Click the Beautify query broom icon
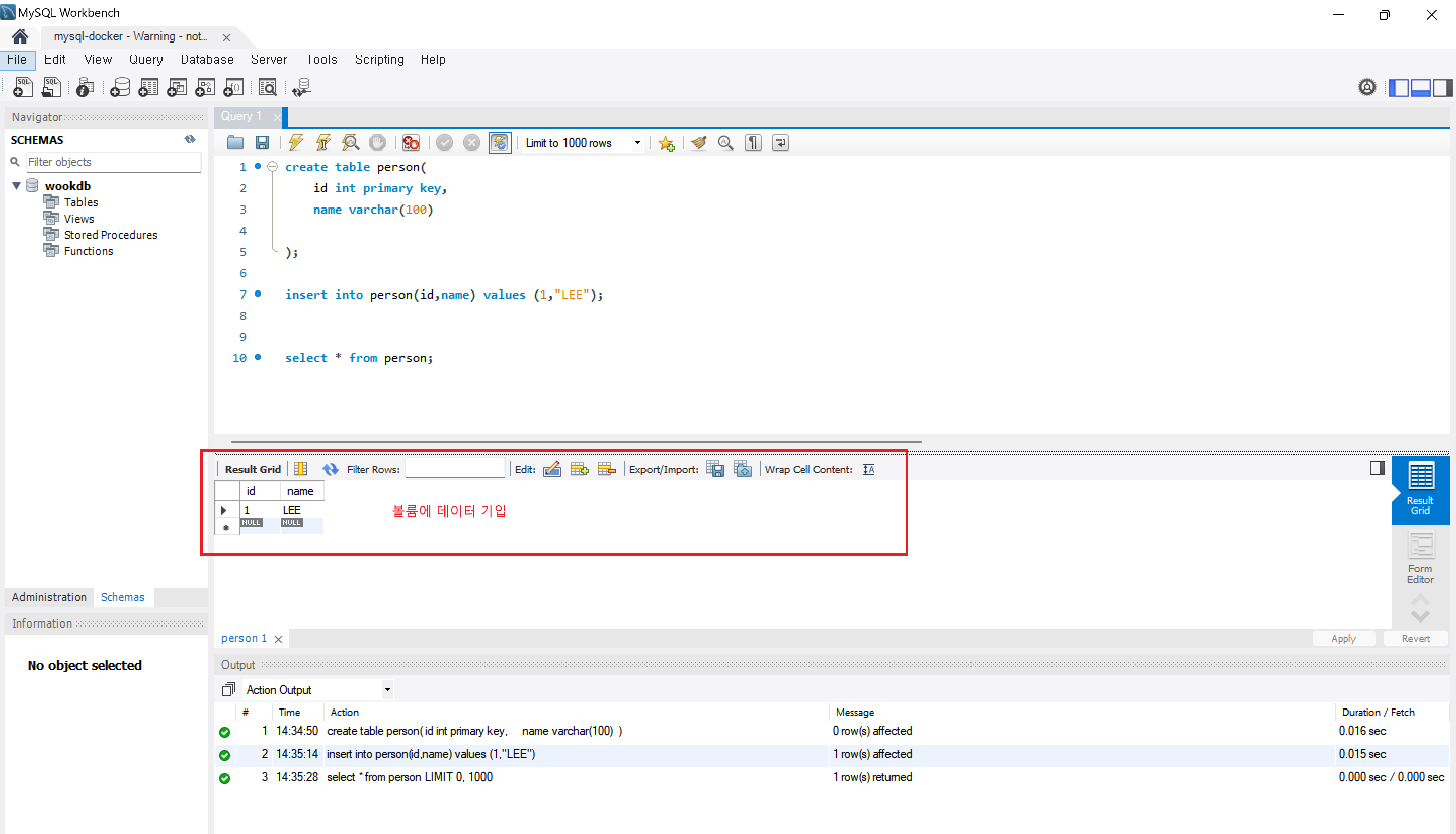The width and height of the screenshot is (1456, 834). [699, 142]
